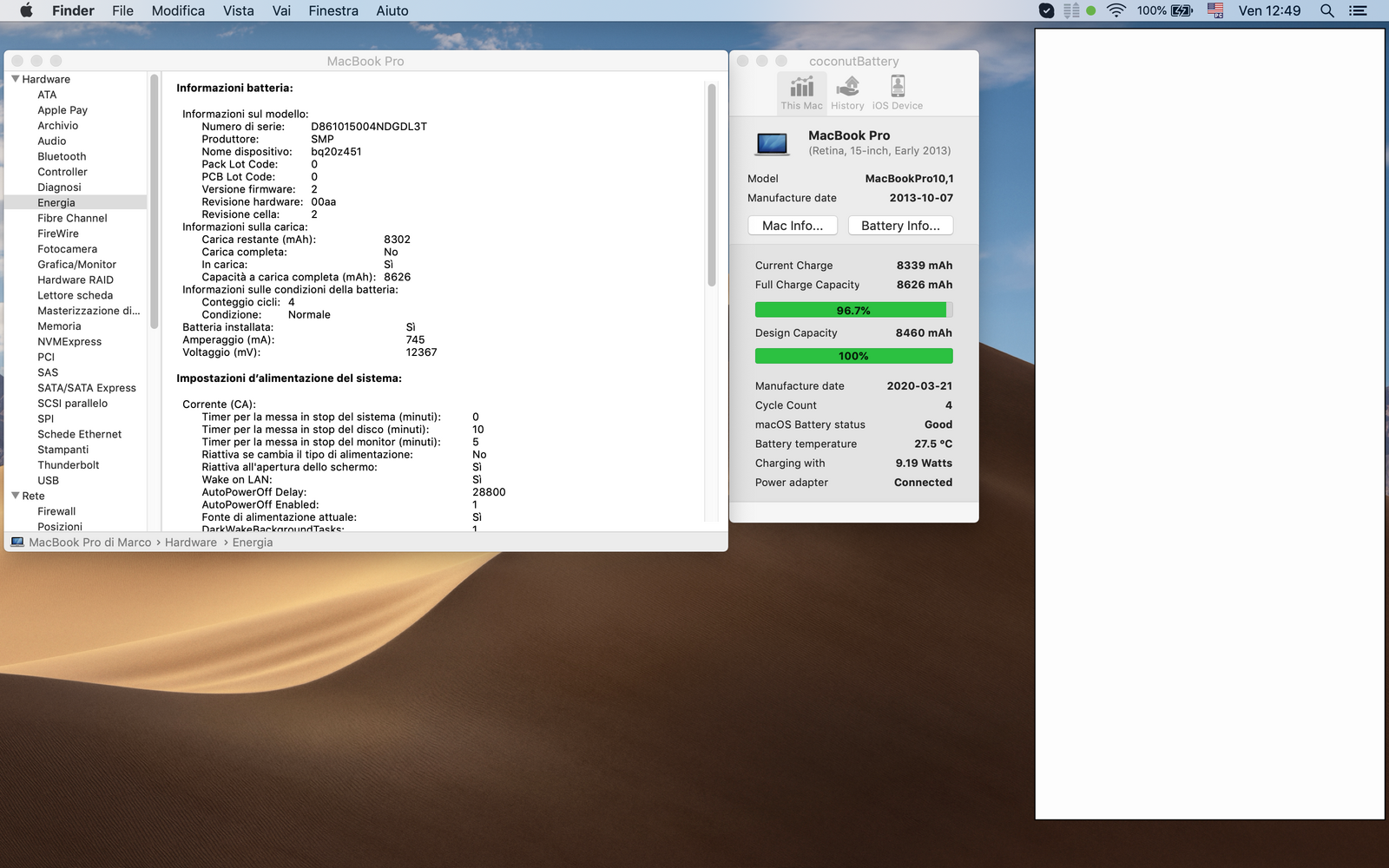This screenshot has width=1389, height=868.
Task: Open the Finder menu
Action: point(73,10)
